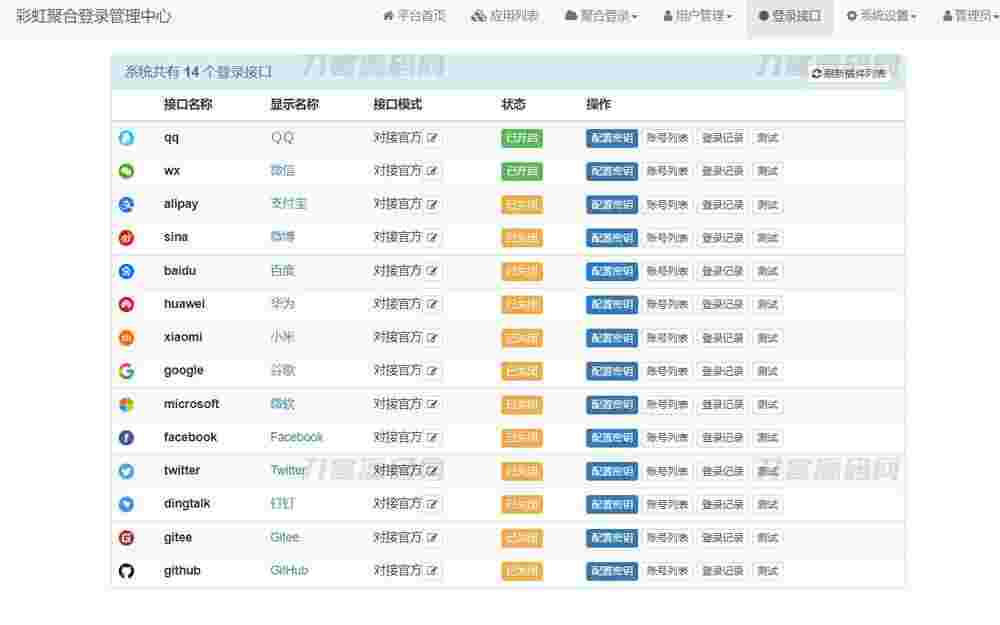Expand the 系统设置 dropdown menu

(x=881, y=16)
